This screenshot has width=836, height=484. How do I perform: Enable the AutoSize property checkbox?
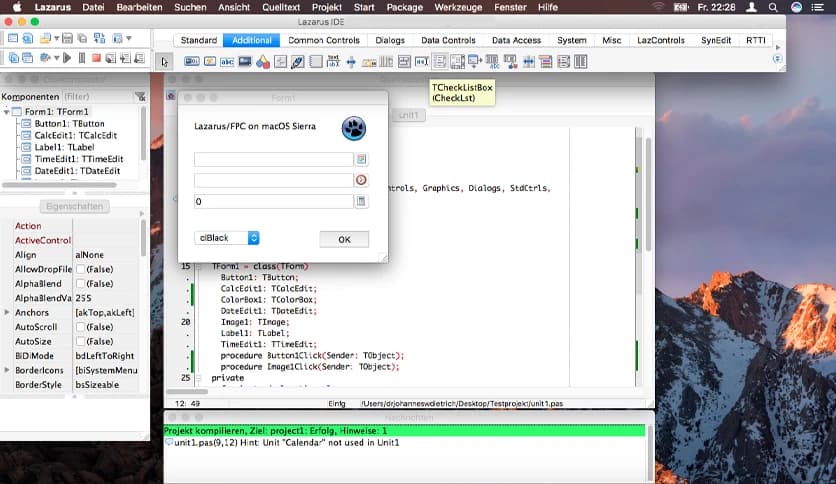coord(81,341)
